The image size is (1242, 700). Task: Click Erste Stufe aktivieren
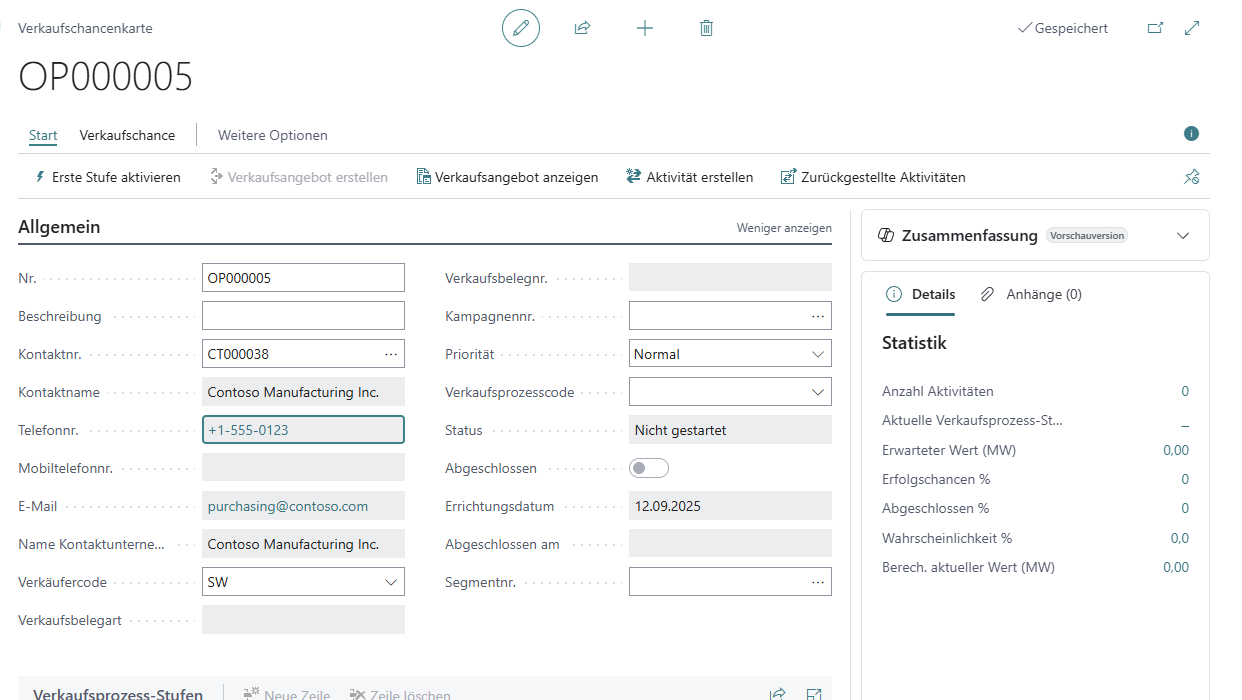click(108, 177)
